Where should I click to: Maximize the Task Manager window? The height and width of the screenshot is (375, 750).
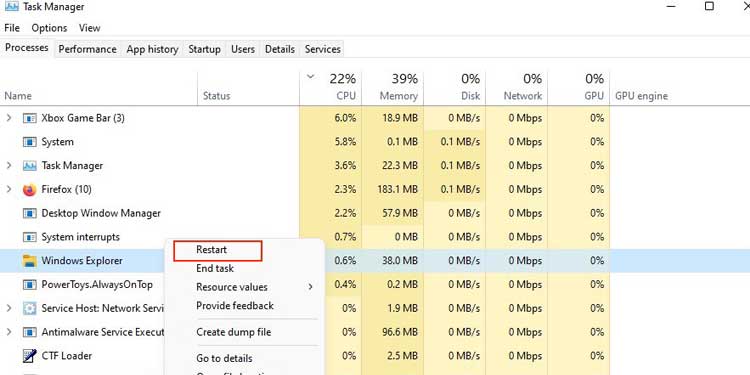pos(709,6)
